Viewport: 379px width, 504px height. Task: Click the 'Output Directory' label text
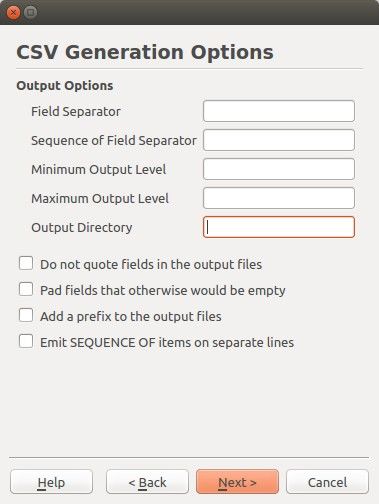(82, 228)
